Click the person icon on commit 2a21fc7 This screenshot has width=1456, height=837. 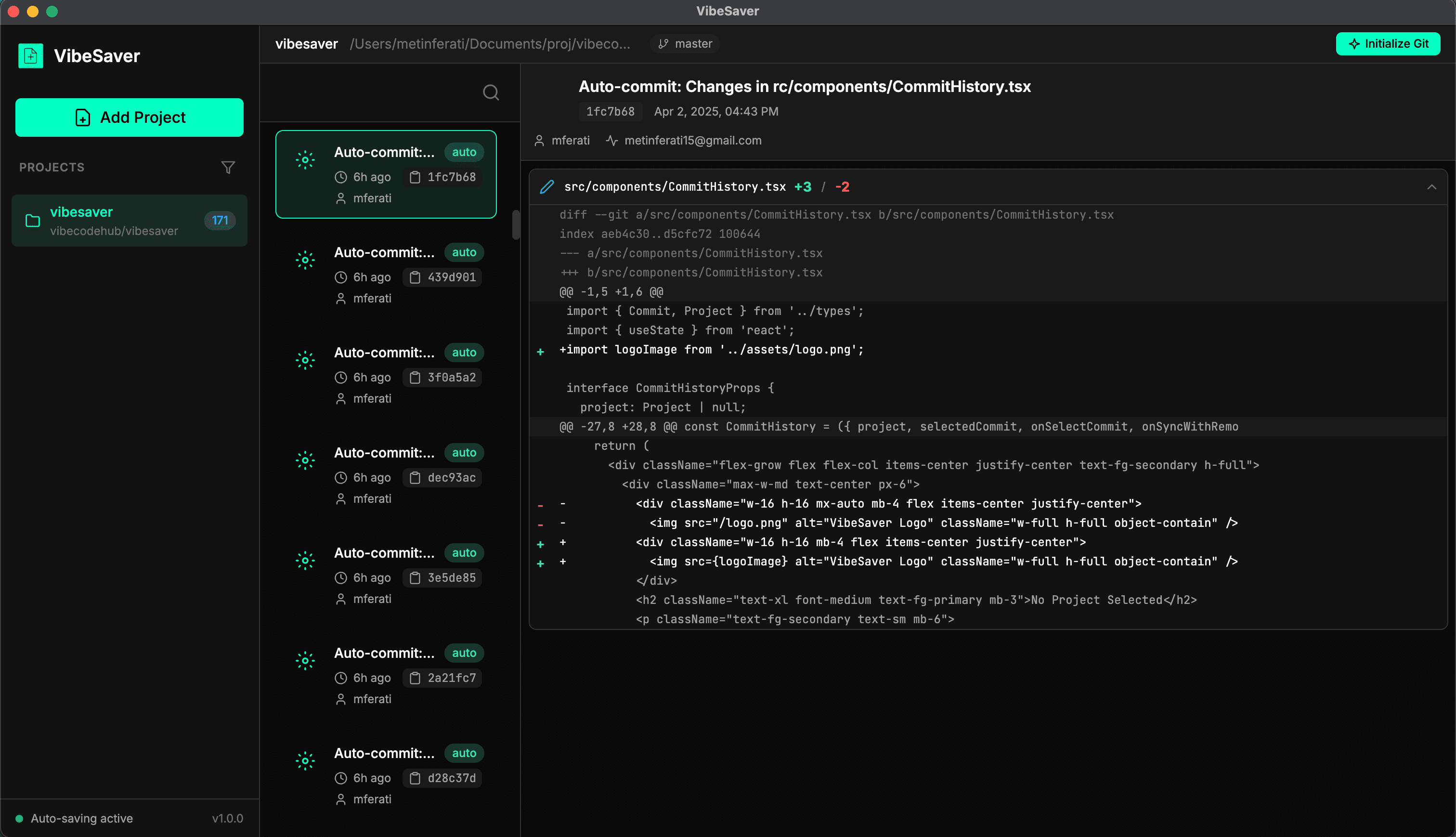(x=341, y=699)
